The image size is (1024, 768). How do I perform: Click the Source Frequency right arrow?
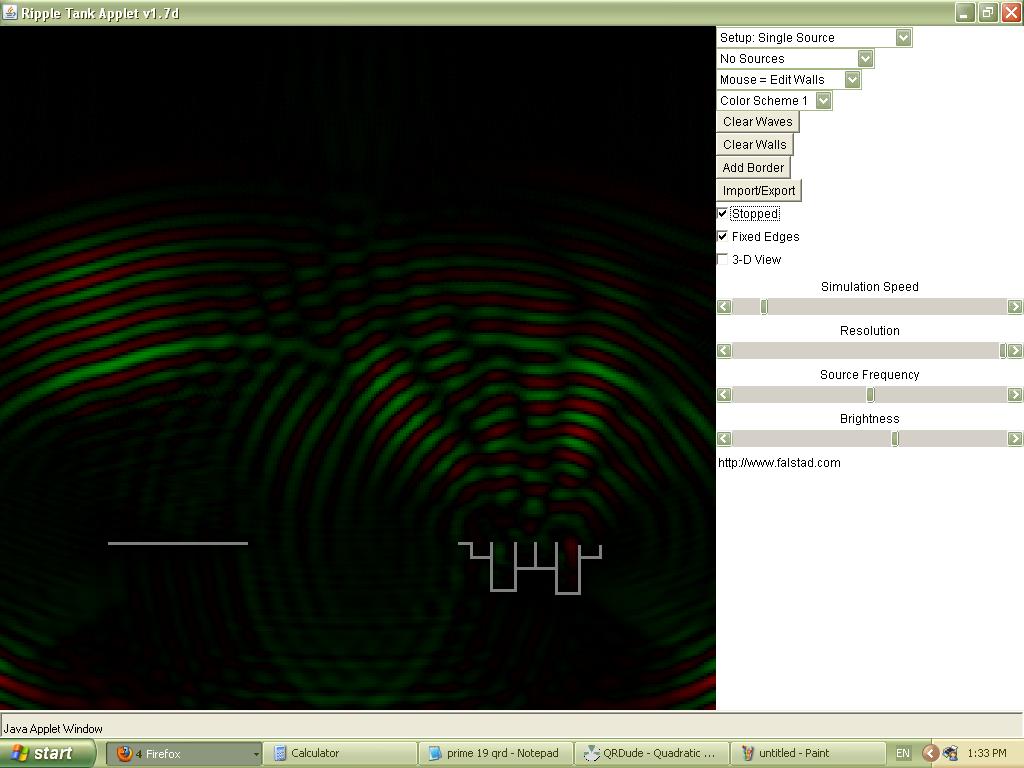(x=1015, y=395)
